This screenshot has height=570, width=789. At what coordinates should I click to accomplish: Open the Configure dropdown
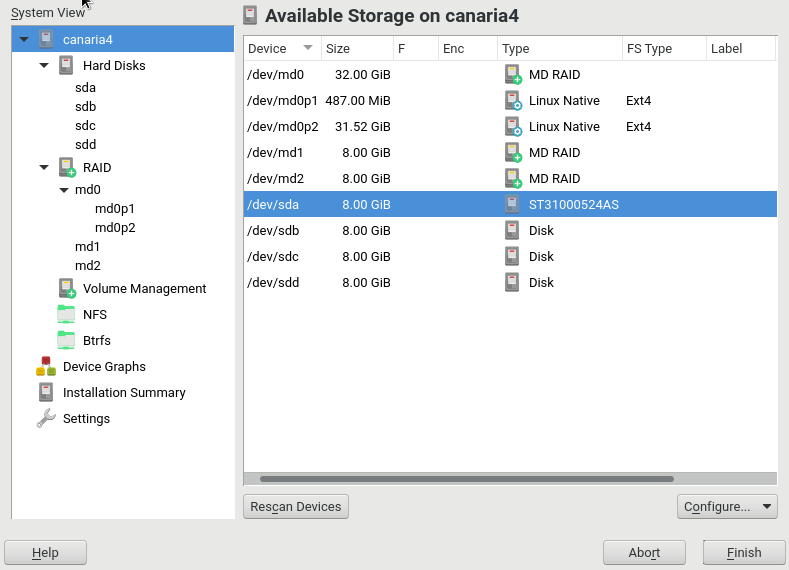726,507
